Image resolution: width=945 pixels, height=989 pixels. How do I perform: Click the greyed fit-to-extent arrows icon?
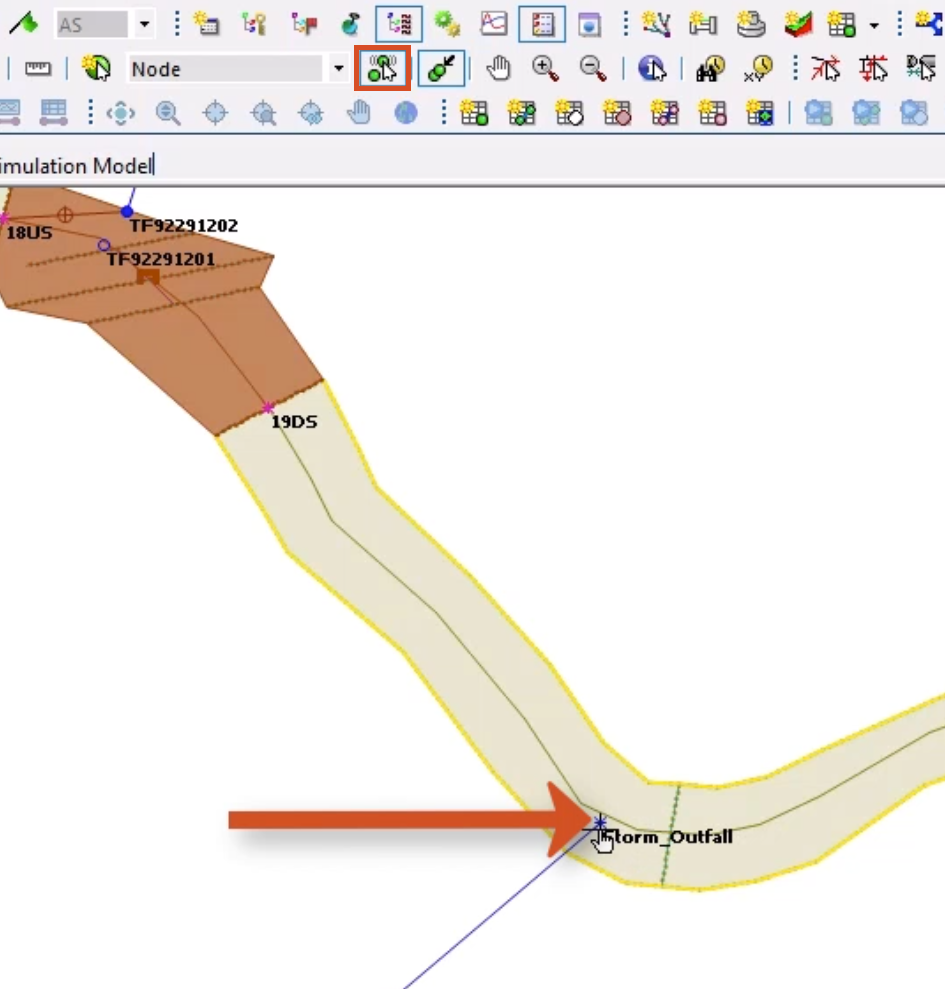120,114
